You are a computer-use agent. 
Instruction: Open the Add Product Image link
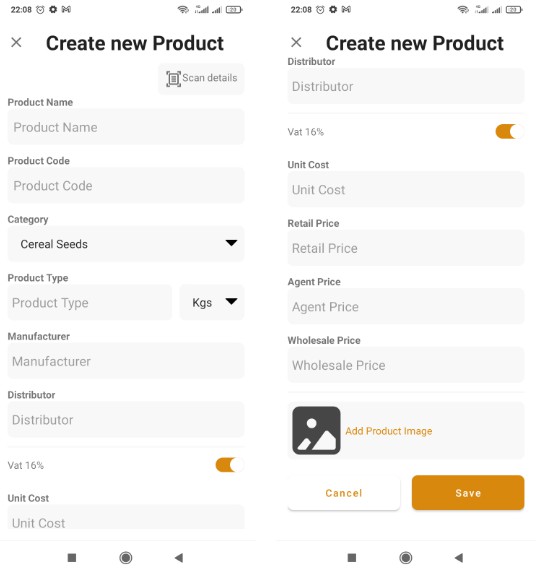pyautogui.click(x=389, y=431)
